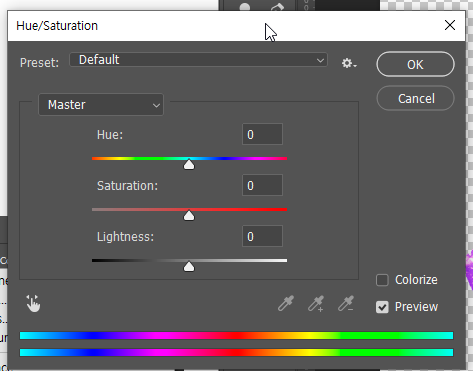Open the Preset dropdown showing Default
The height and width of the screenshot is (371, 473).
pos(198,60)
